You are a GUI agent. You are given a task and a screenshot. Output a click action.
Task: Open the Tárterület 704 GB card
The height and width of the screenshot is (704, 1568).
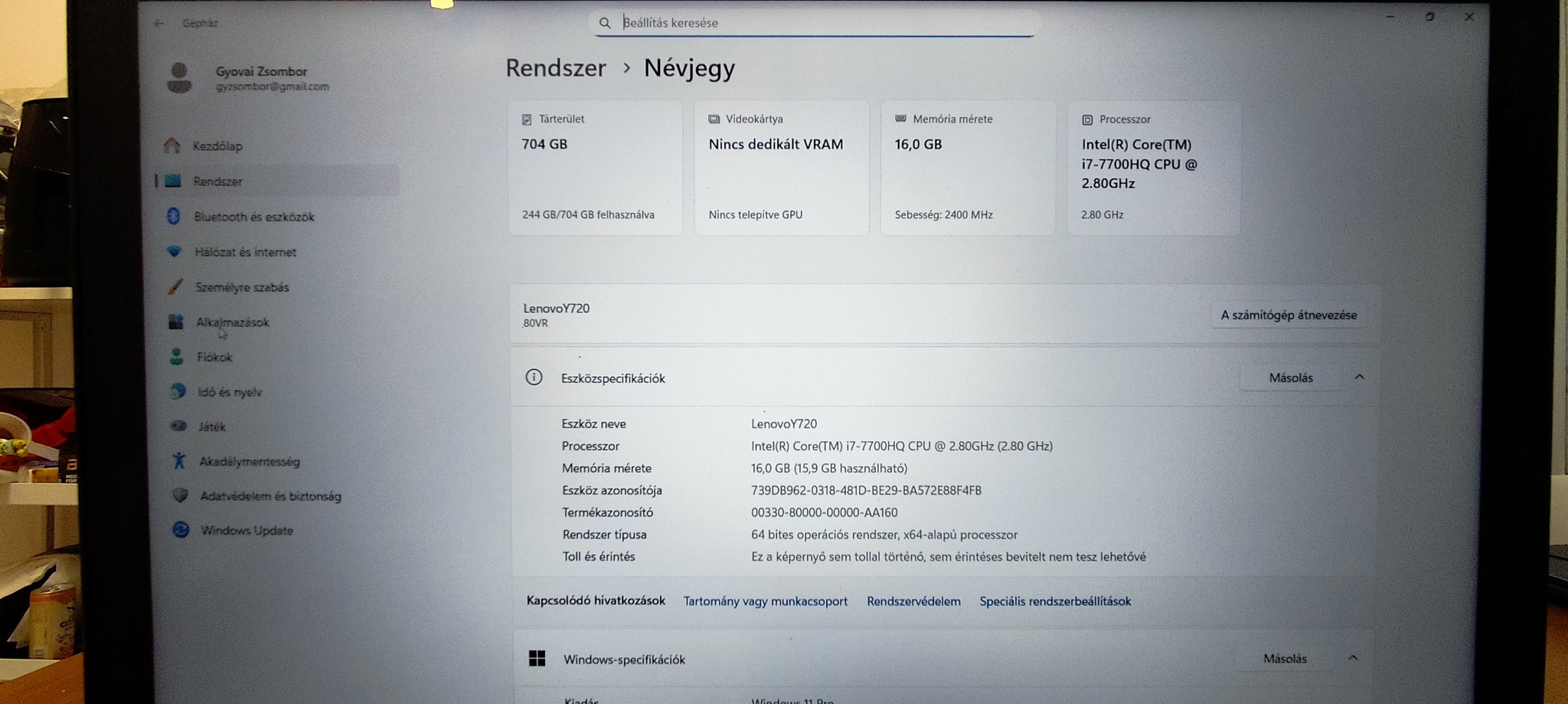coord(596,167)
